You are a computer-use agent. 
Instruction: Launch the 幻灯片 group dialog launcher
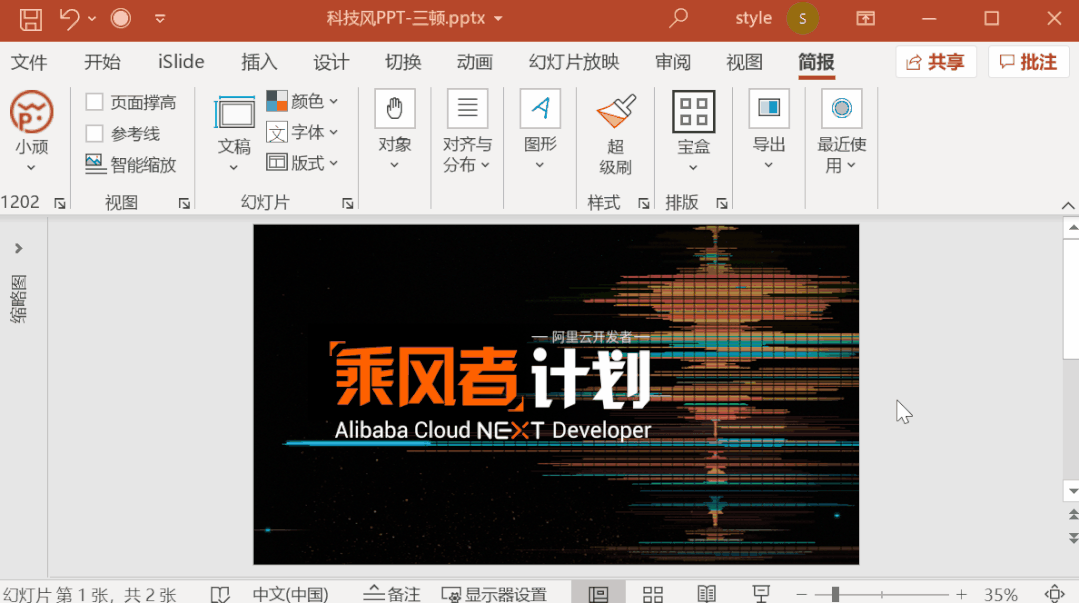click(348, 203)
